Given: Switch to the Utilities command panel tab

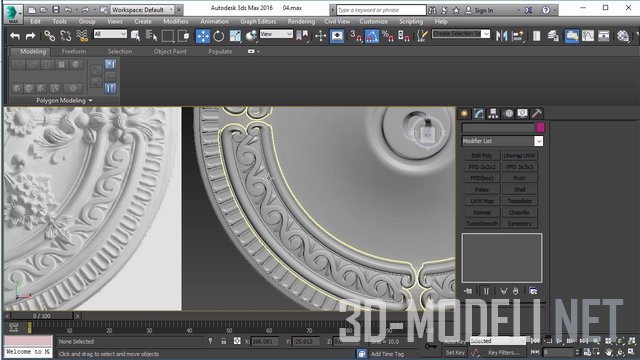Looking at the screenshot, I should click(x=537, y=113).
